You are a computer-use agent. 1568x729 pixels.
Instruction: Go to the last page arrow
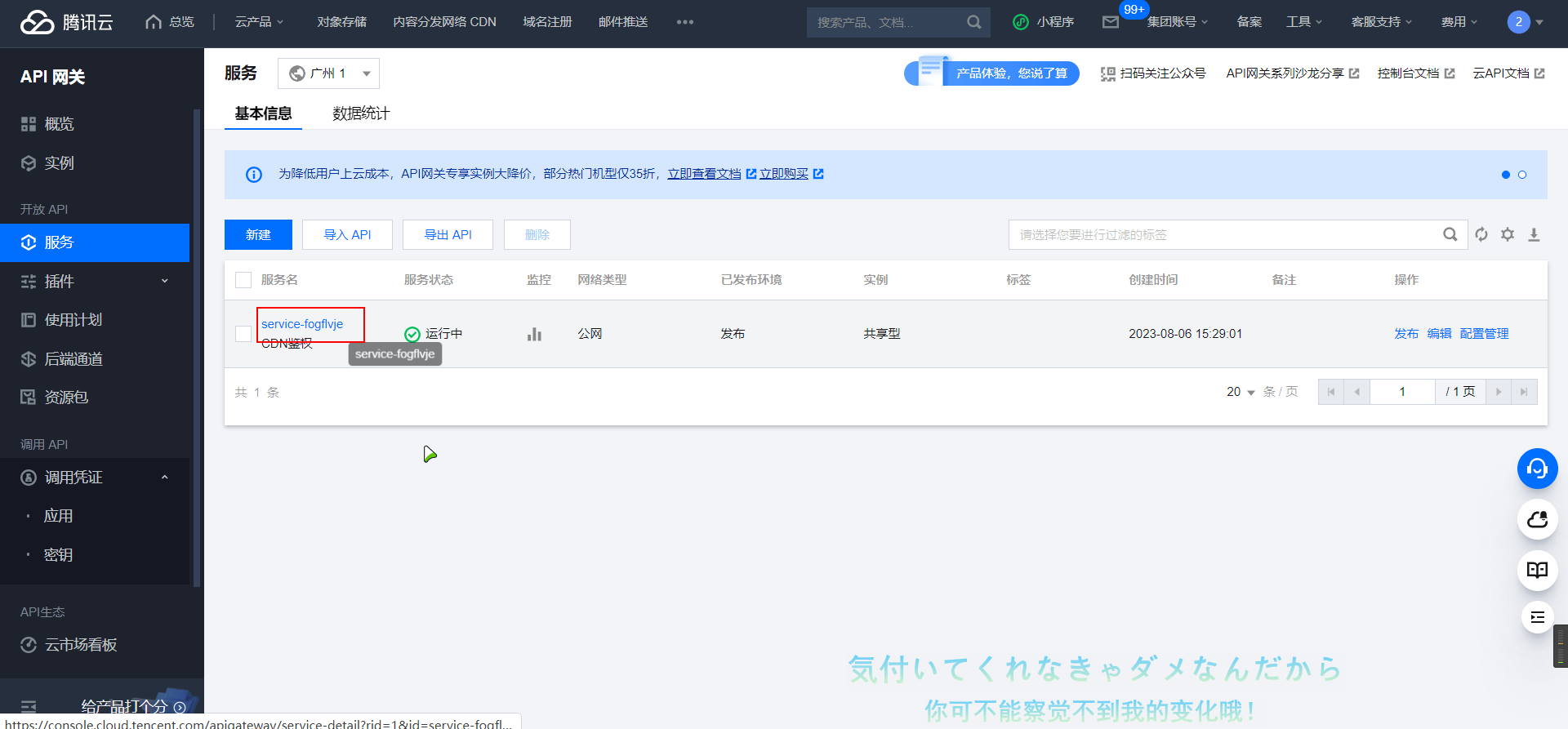coord(1524,392)
